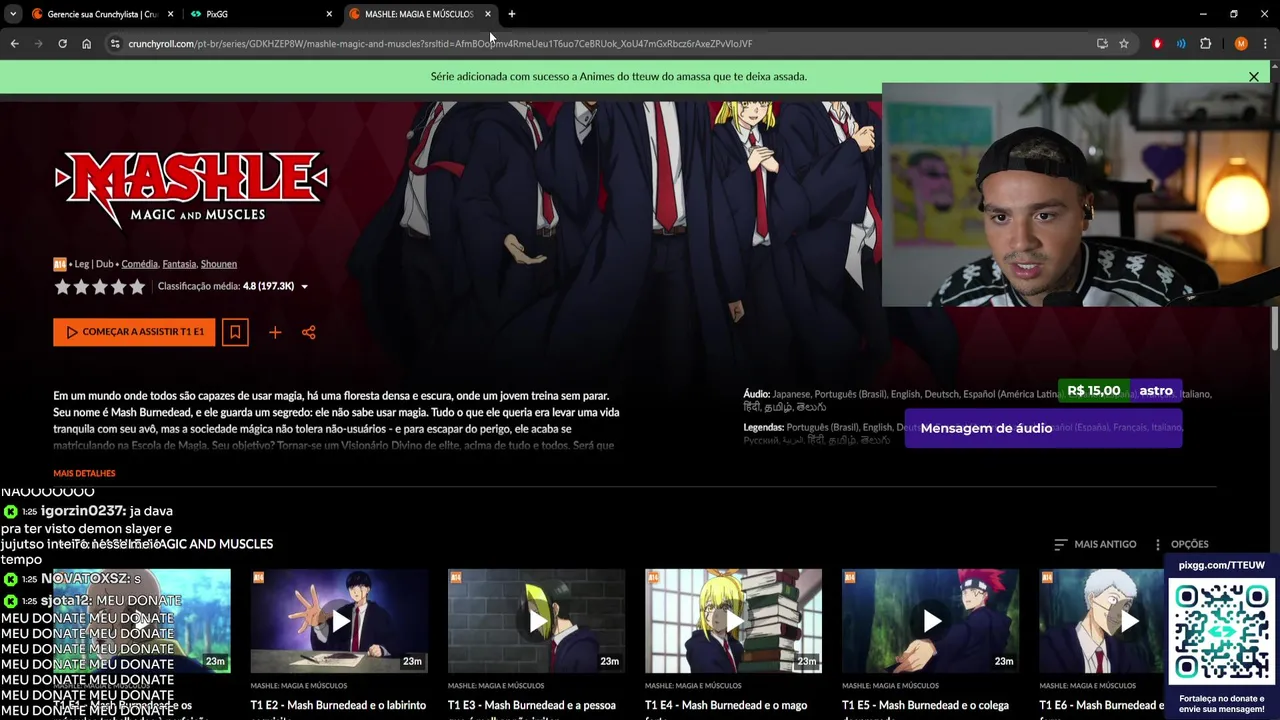Open the Fantasia genre link
Image resolution: width=1280 pixels, height=720 pixels.
point(179,264)
